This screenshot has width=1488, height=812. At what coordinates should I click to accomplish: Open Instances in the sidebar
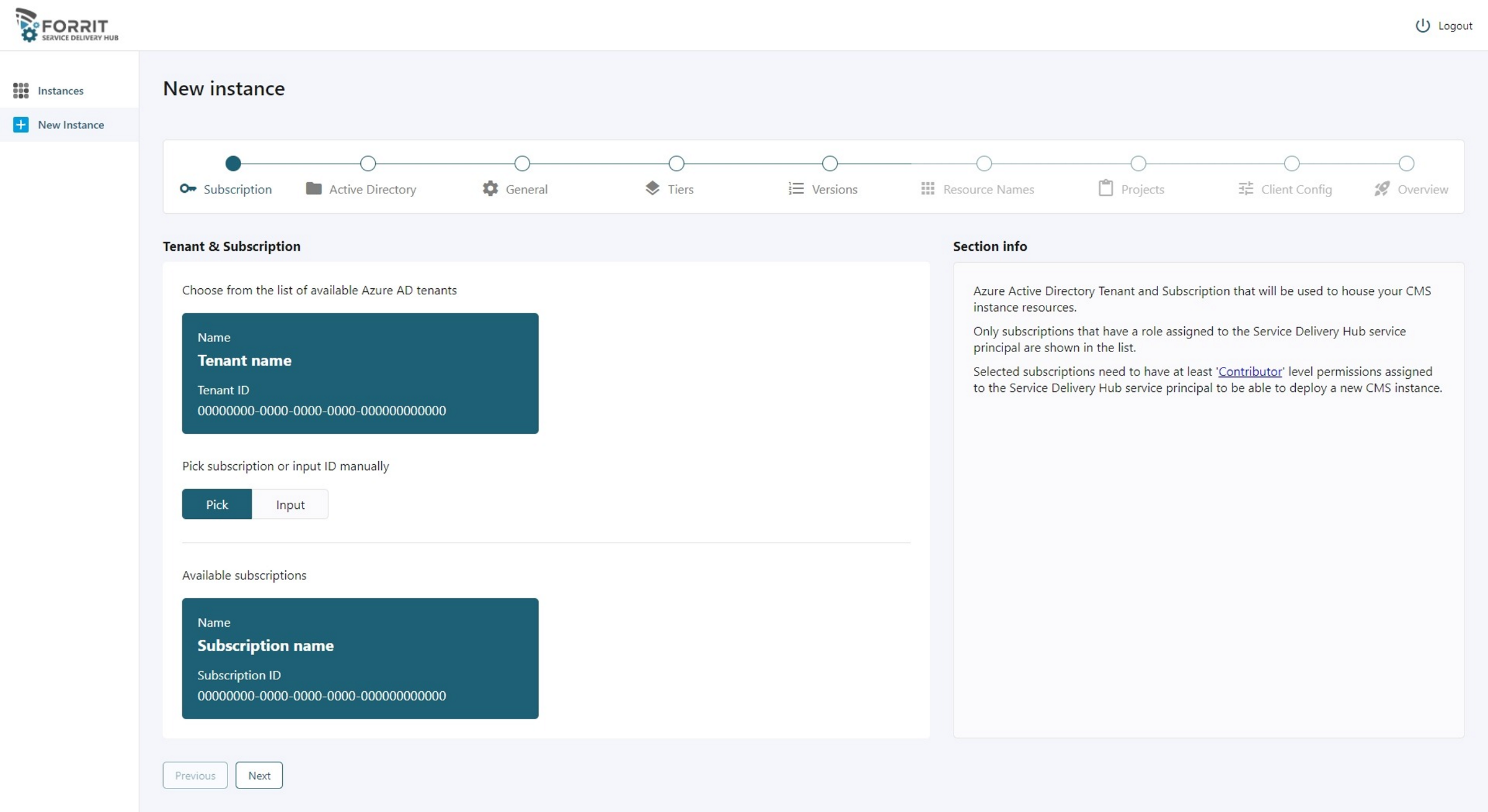[61, 90]
